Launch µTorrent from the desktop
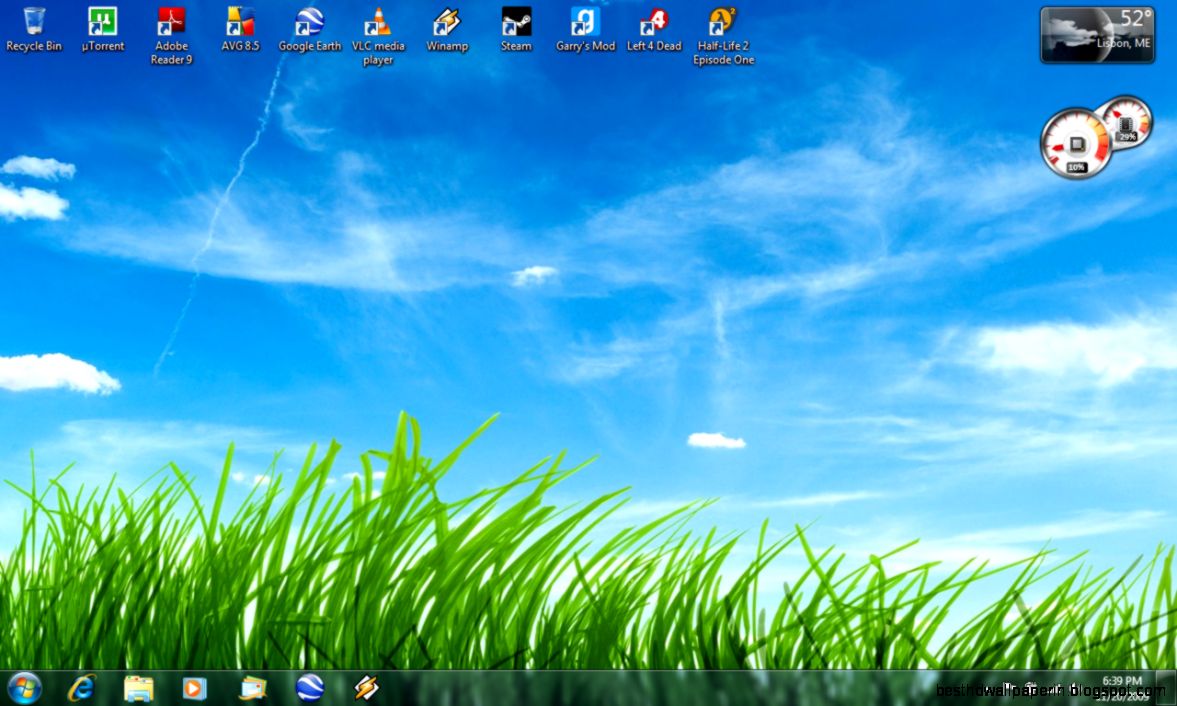1177x706 pixels. [101, 22]
